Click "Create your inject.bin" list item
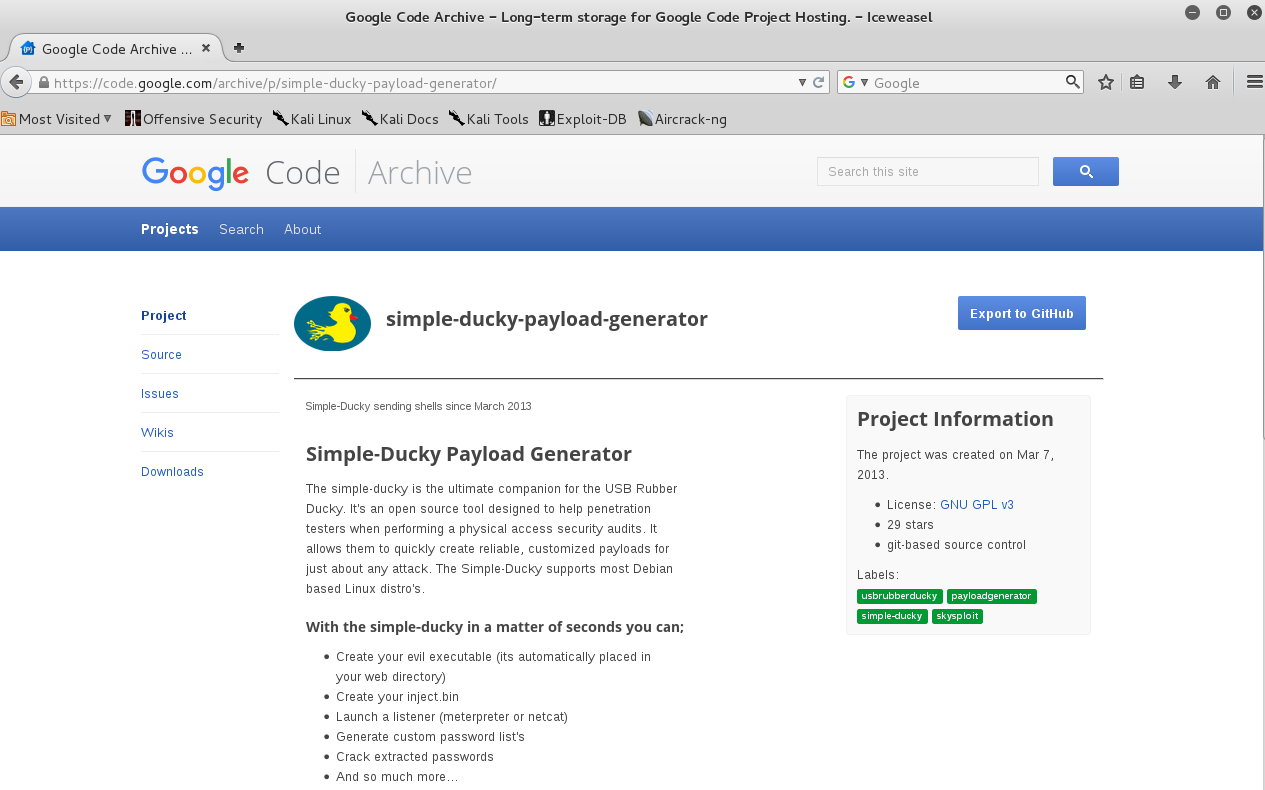The image size is (1265, 790). tap(397, 697)
